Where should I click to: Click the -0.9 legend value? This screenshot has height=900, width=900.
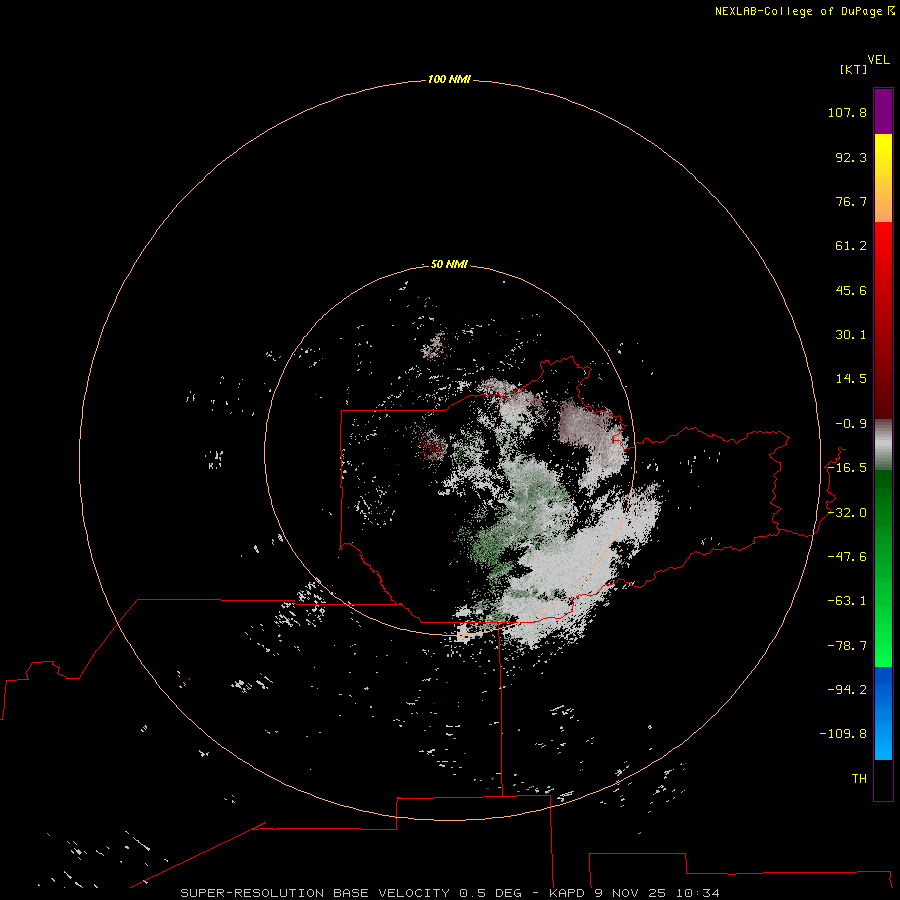click(x=851, y=424)
